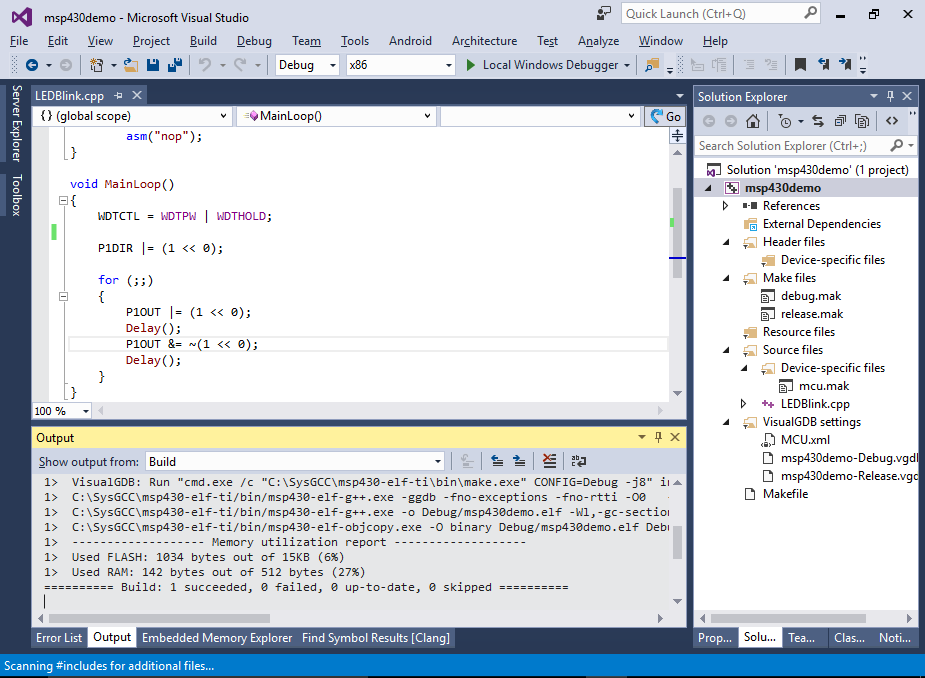
Task: Switch to the Error List tab
Action: click(59, 638)
